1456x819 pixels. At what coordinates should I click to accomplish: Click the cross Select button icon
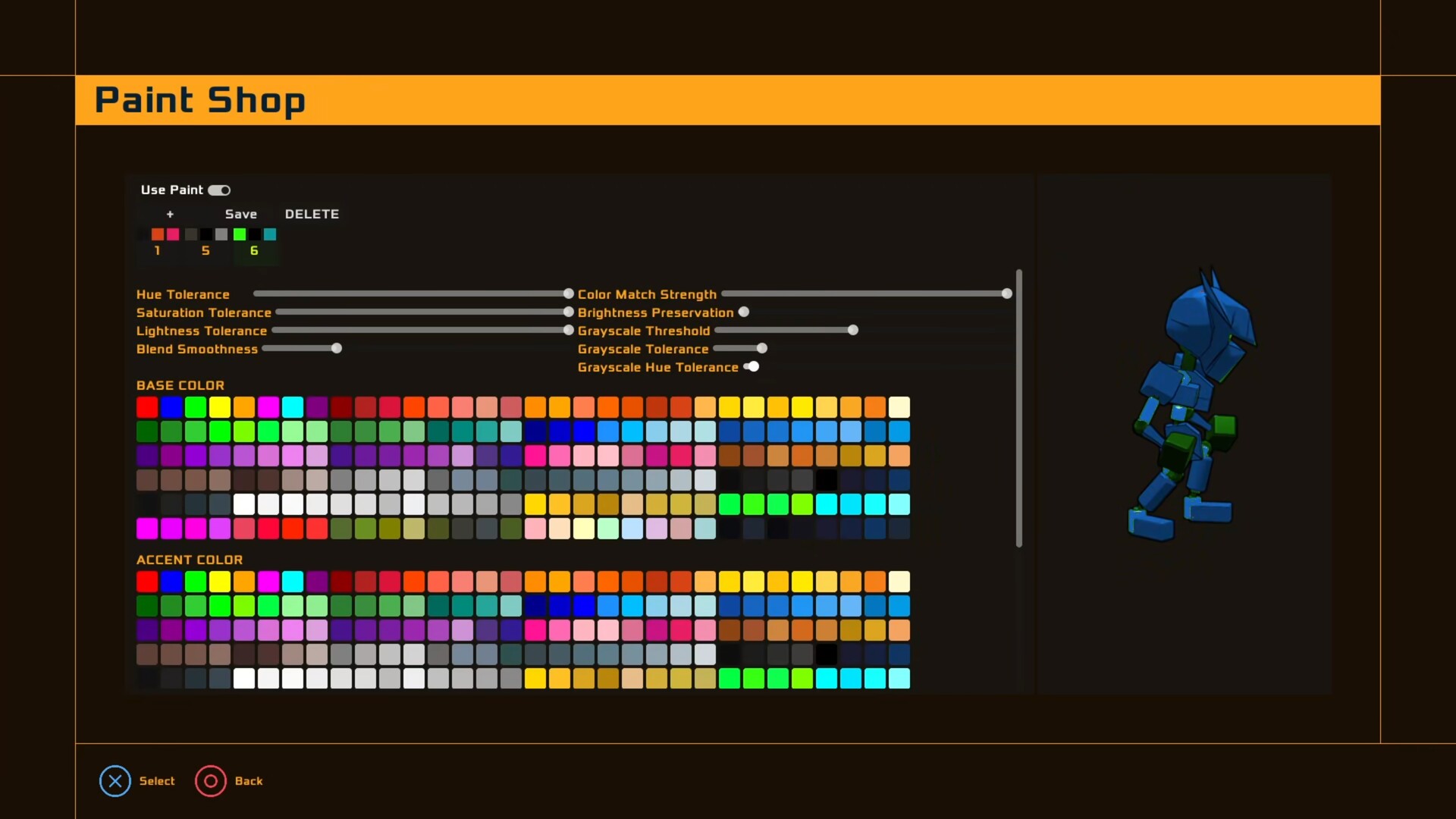pyautogui.click(x=115, y=781)
